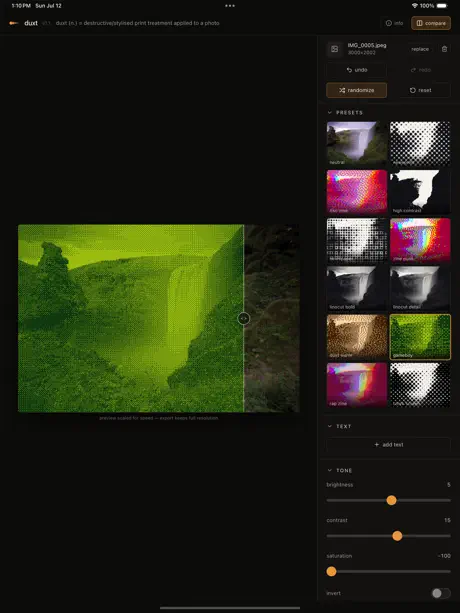Toggle the compare view button
The height and width of the screenshot is (613, 460).
click(x=431, y=23)
